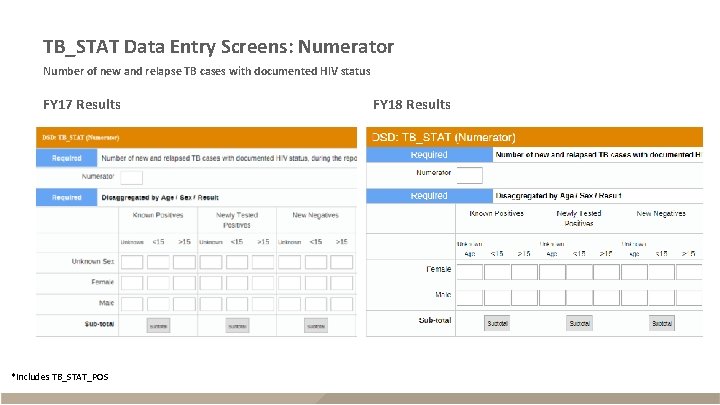Click the FY17 Numerator input box

[x=132, y=177]
